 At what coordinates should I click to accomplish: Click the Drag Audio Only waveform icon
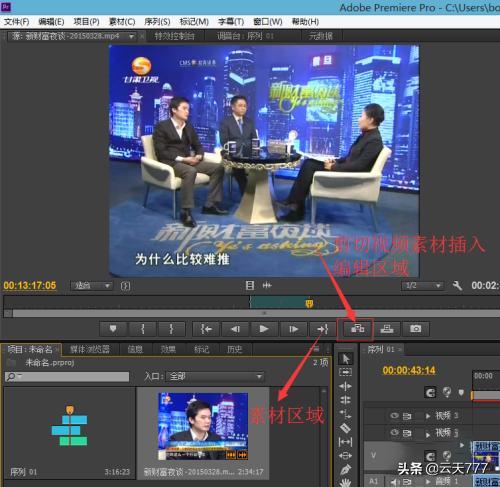pos(267,285)
